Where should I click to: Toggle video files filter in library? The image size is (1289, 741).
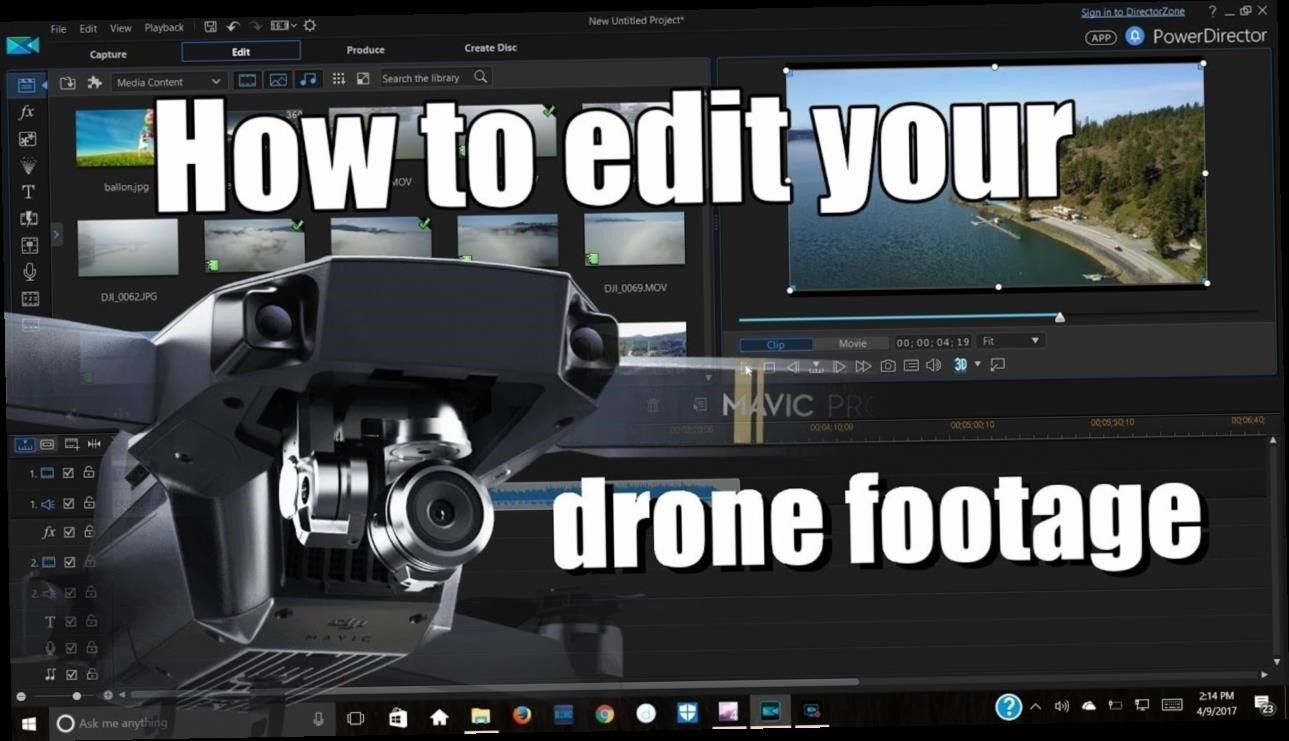tap(247, 80)
